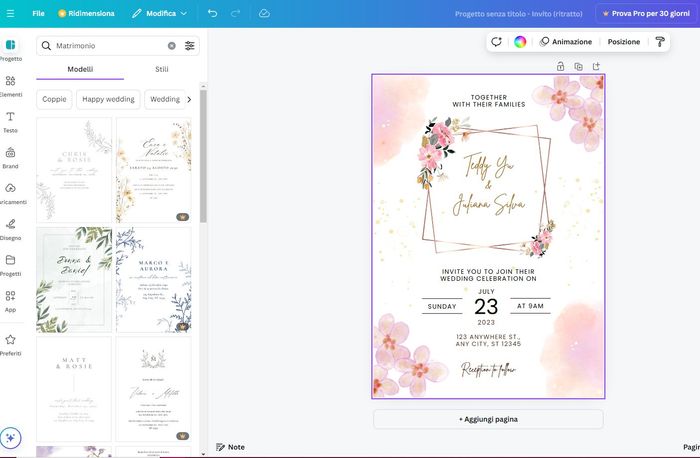Select the Chris & Rosie template thumbnail
Image resolution: width=700 pixels, height=458 pixels.
tap(74, 170)
